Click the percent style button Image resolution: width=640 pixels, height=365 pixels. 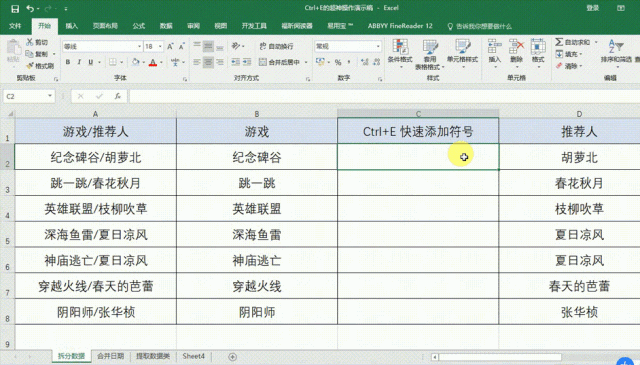[338, 62]
